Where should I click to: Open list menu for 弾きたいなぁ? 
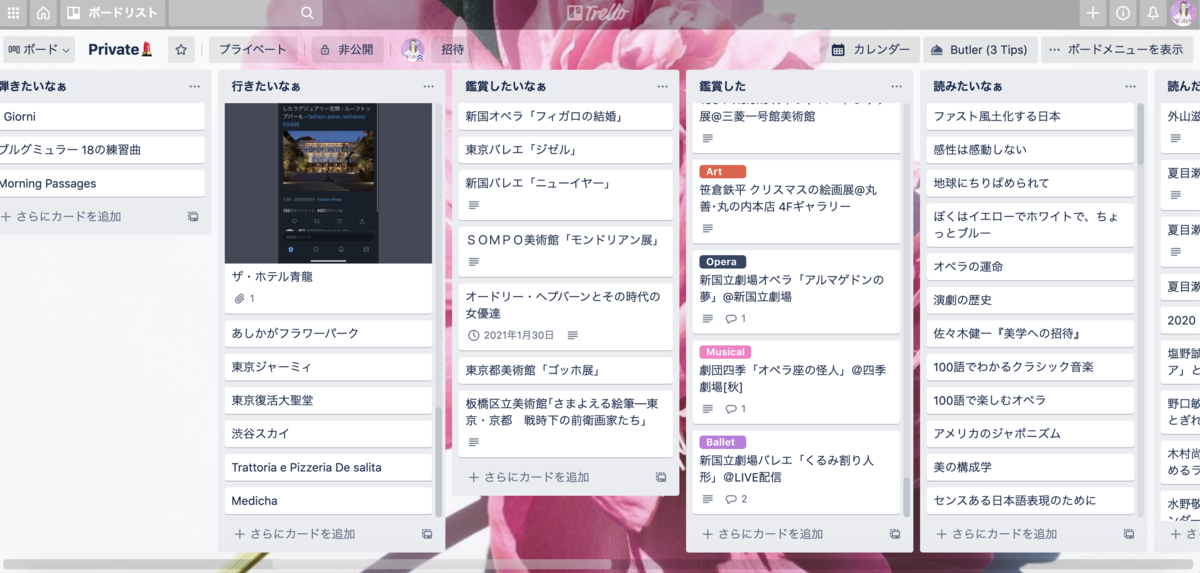pos(194,86)
